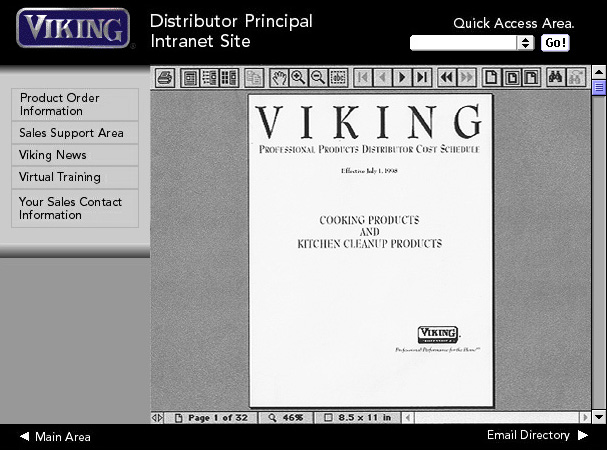Open Viking News

pos(75,155)
